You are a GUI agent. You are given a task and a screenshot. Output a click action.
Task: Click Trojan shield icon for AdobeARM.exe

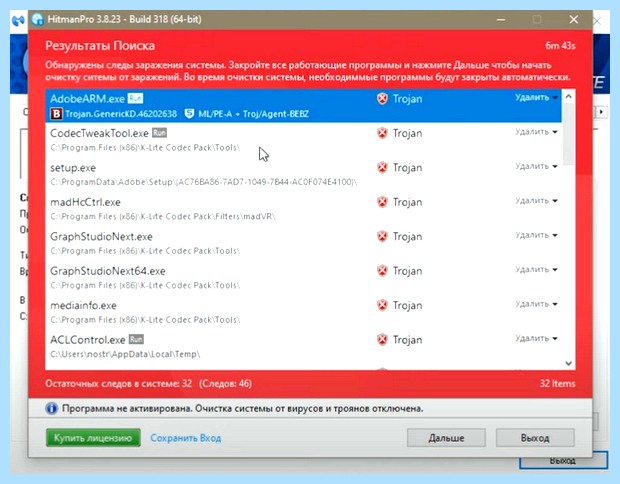(382, 98)
